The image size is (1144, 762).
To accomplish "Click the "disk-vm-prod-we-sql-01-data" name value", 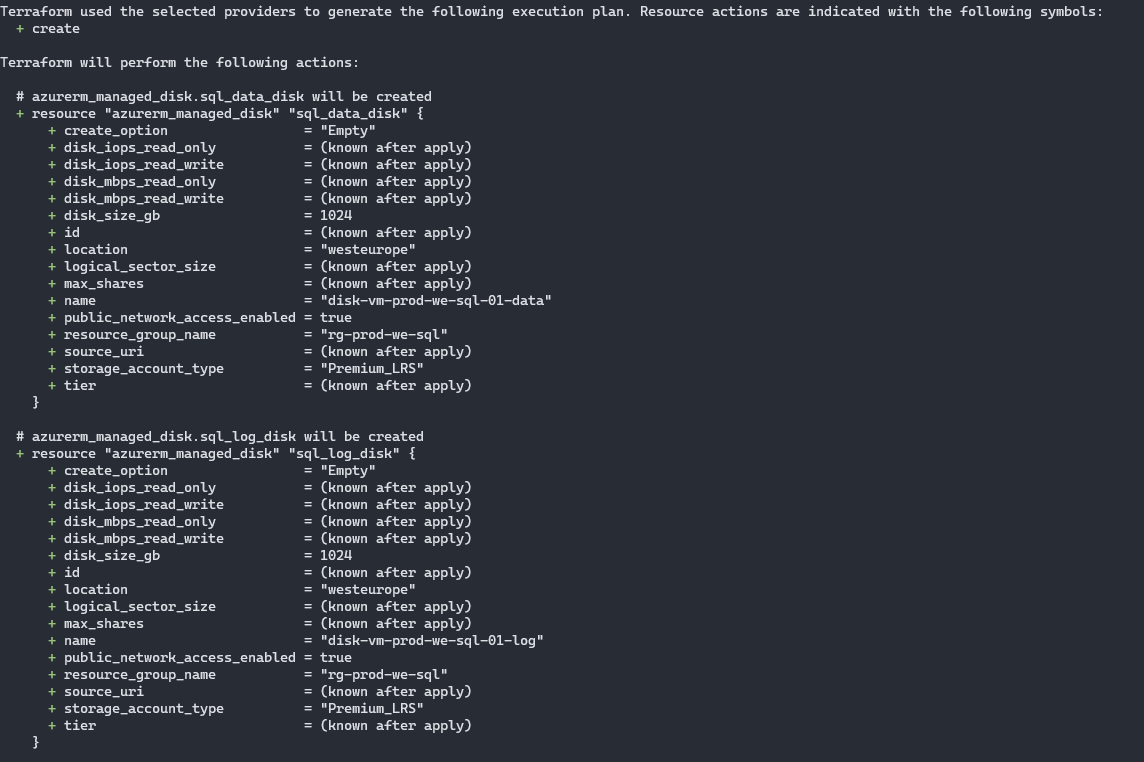I will click(x=436, y=301).
